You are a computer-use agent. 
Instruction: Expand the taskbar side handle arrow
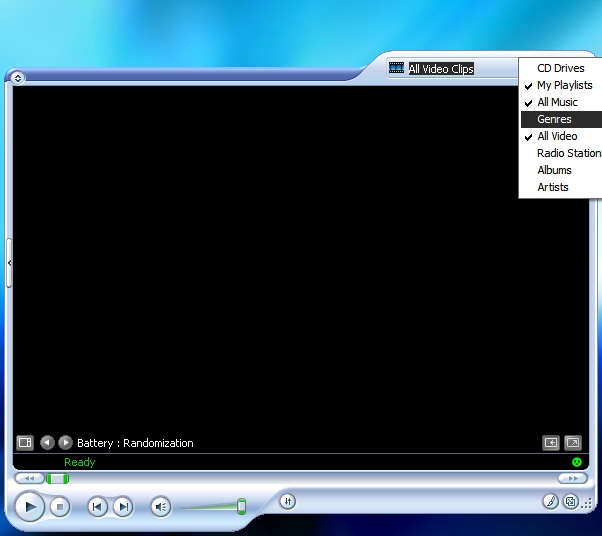[x=9, y=263]
